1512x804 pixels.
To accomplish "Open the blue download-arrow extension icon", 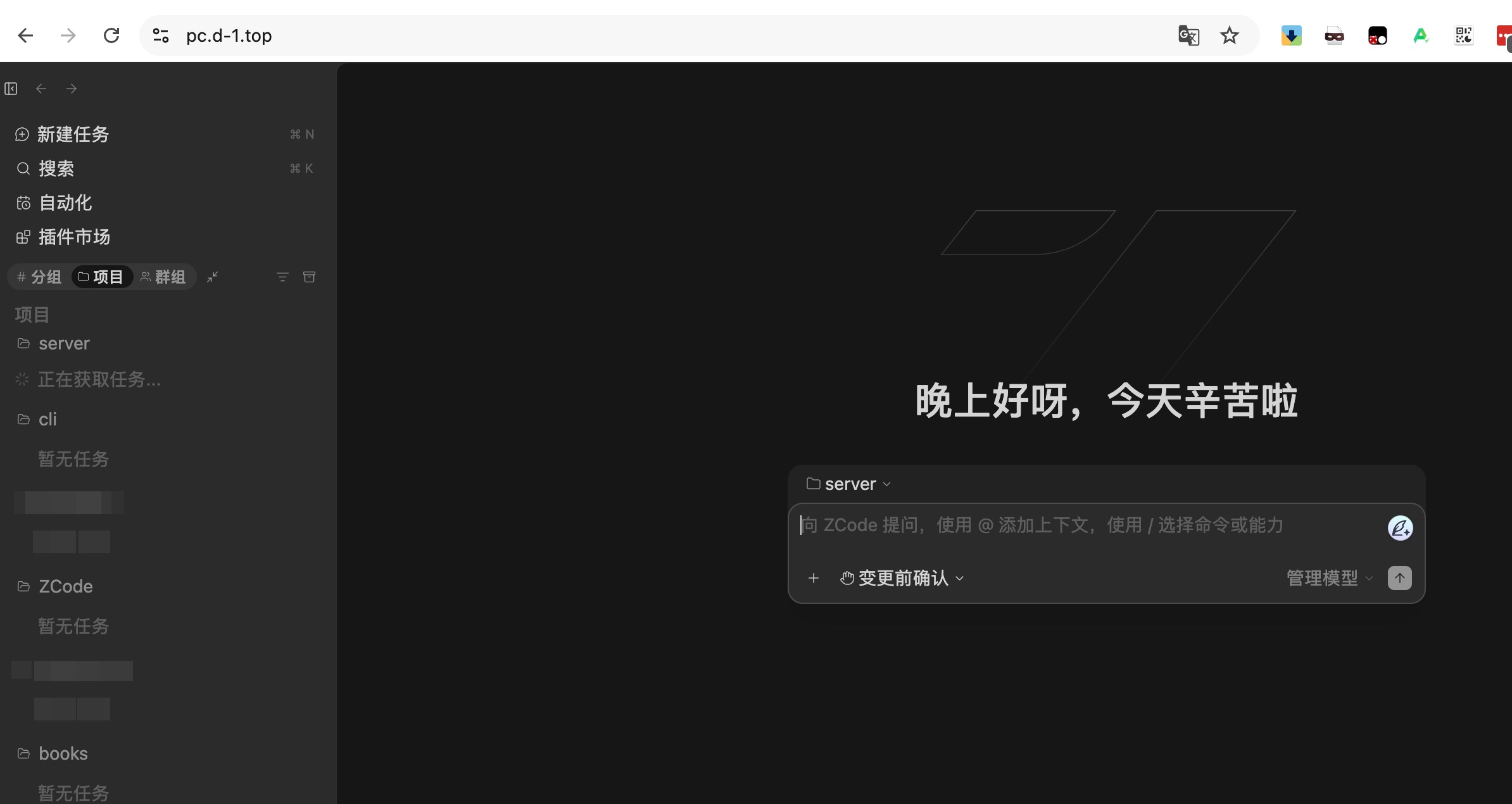I will pyautogui.click(x=1291, y=35).
